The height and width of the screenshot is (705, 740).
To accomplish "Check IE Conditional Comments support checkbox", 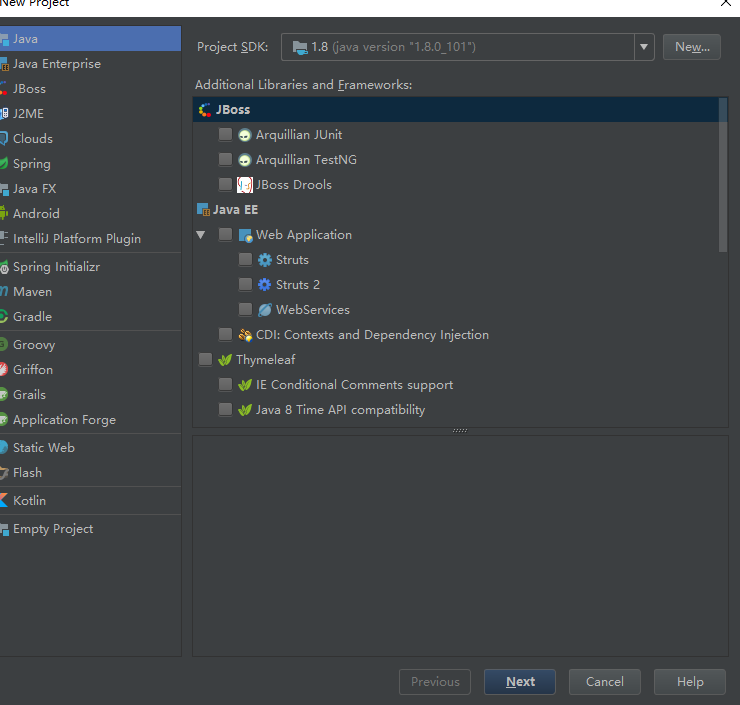I will pos(225,385).
